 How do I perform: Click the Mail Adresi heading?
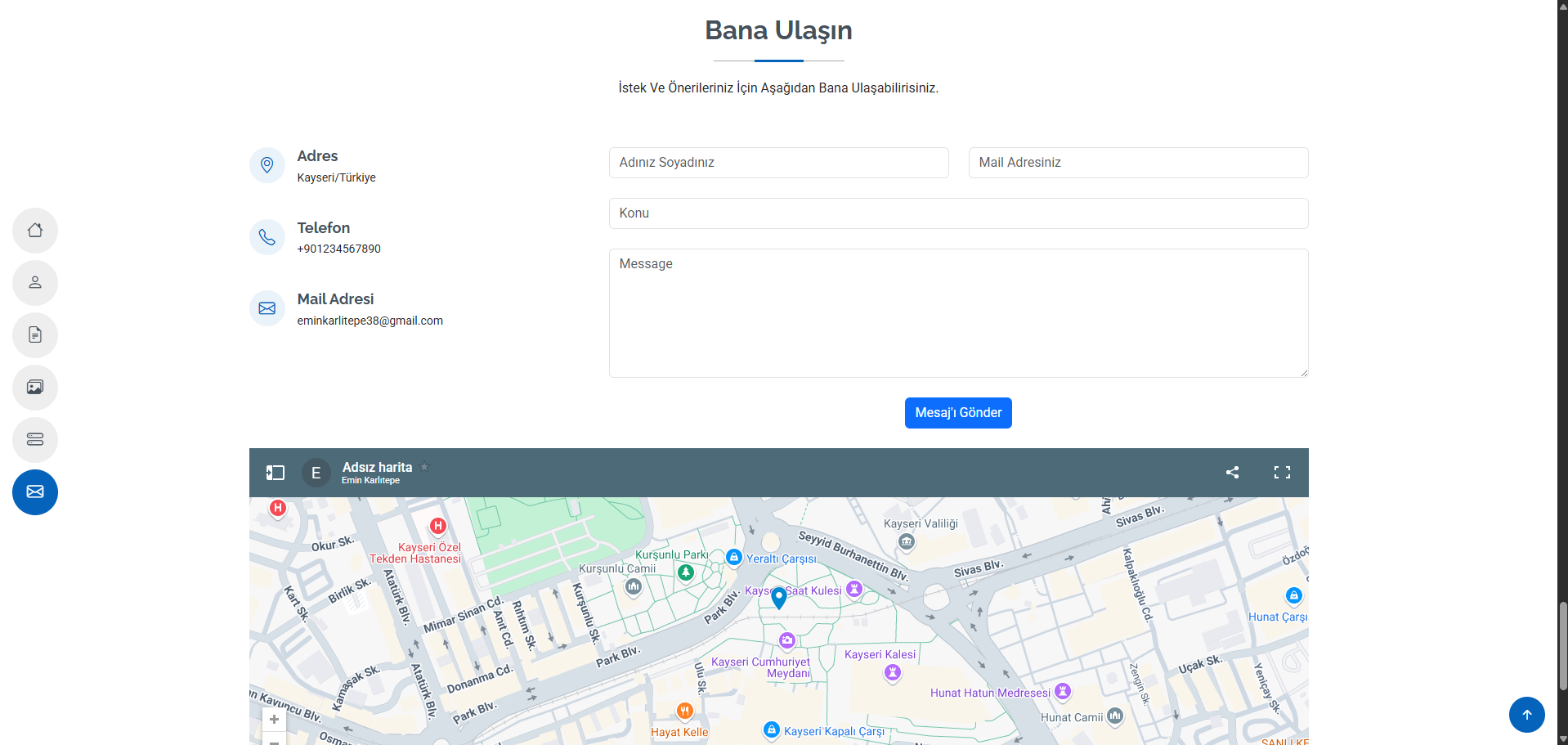click(336, 299)
